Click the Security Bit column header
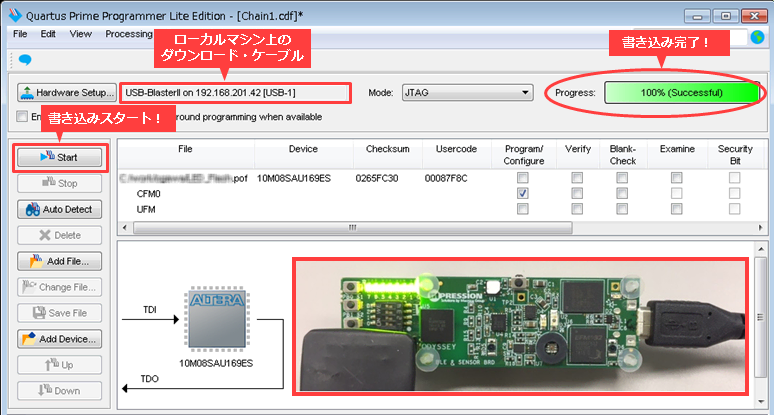 coord(735,154)
